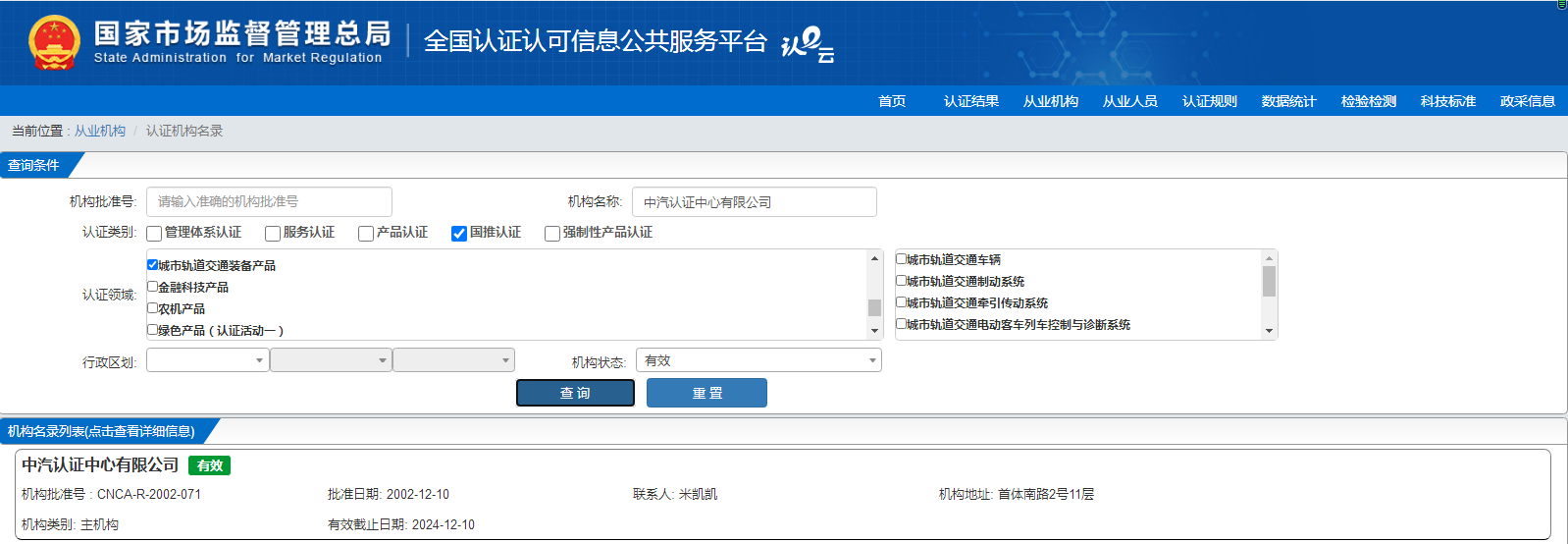This screenshot has width=1568, height=544.
Task: Click the national emblem logo
Action: 54,43
